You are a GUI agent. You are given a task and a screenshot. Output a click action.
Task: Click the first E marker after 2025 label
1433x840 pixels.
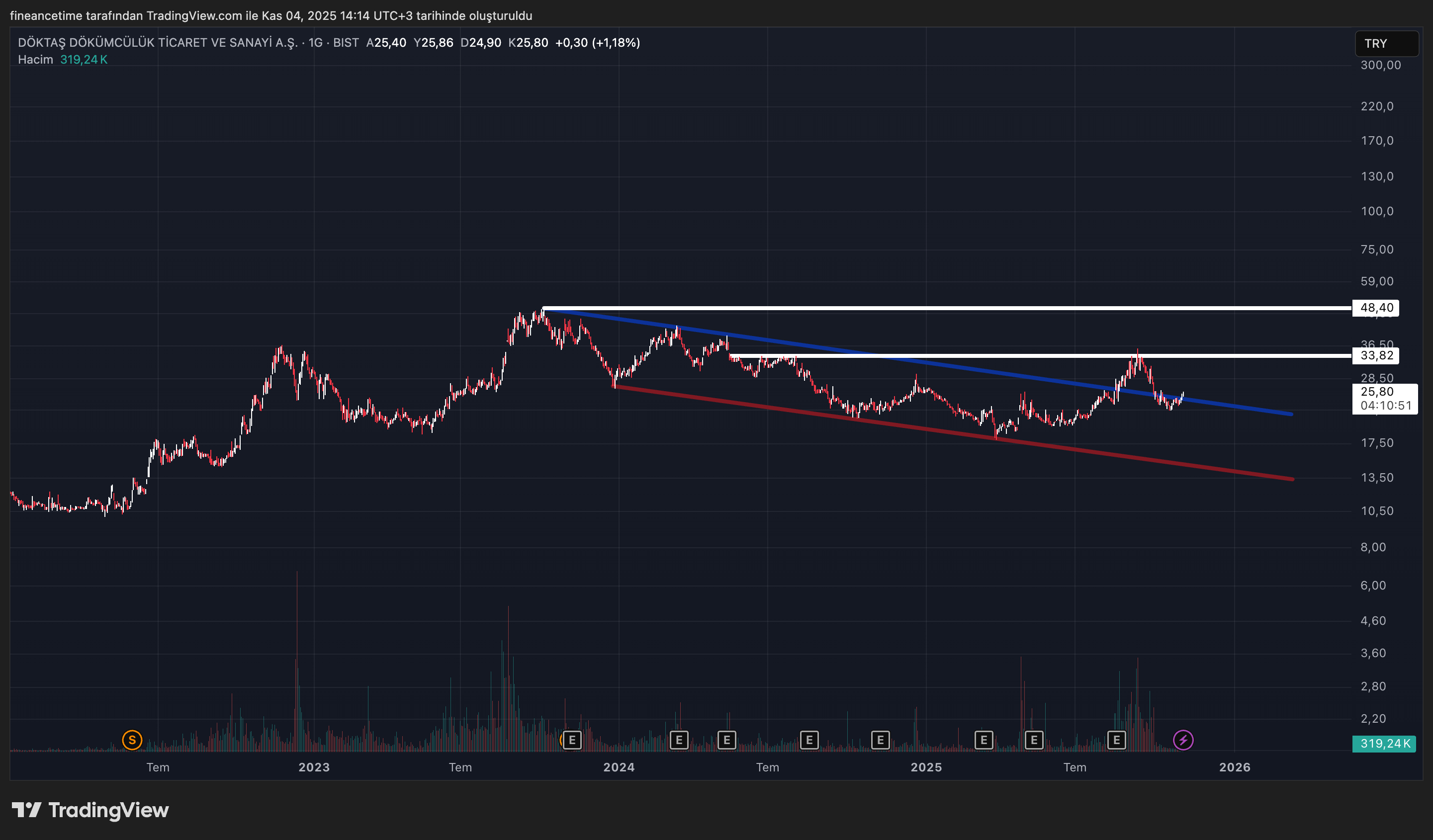(x=984, y=740)
